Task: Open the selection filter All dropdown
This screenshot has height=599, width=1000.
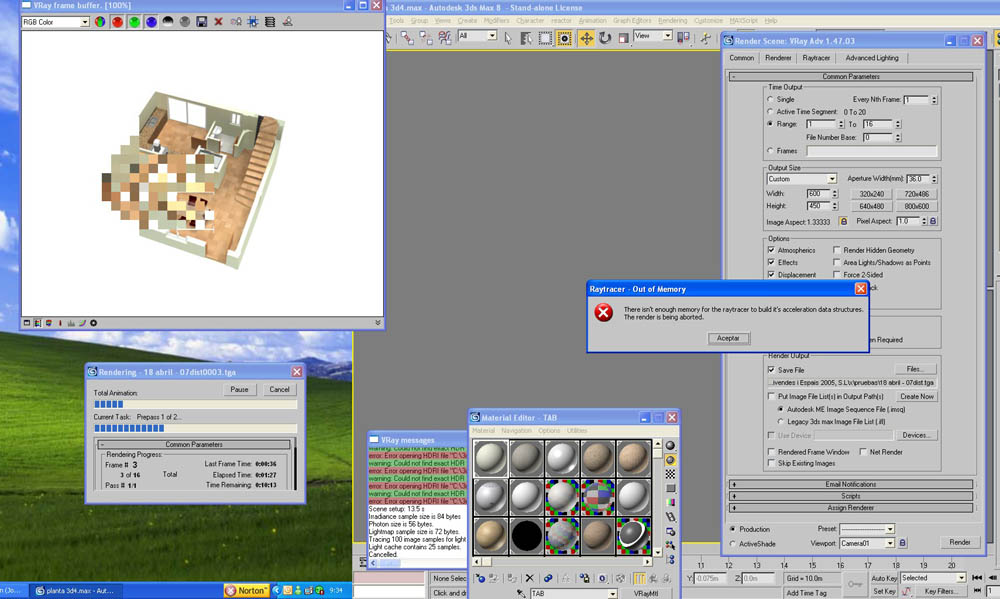Action: coord(477,36)
